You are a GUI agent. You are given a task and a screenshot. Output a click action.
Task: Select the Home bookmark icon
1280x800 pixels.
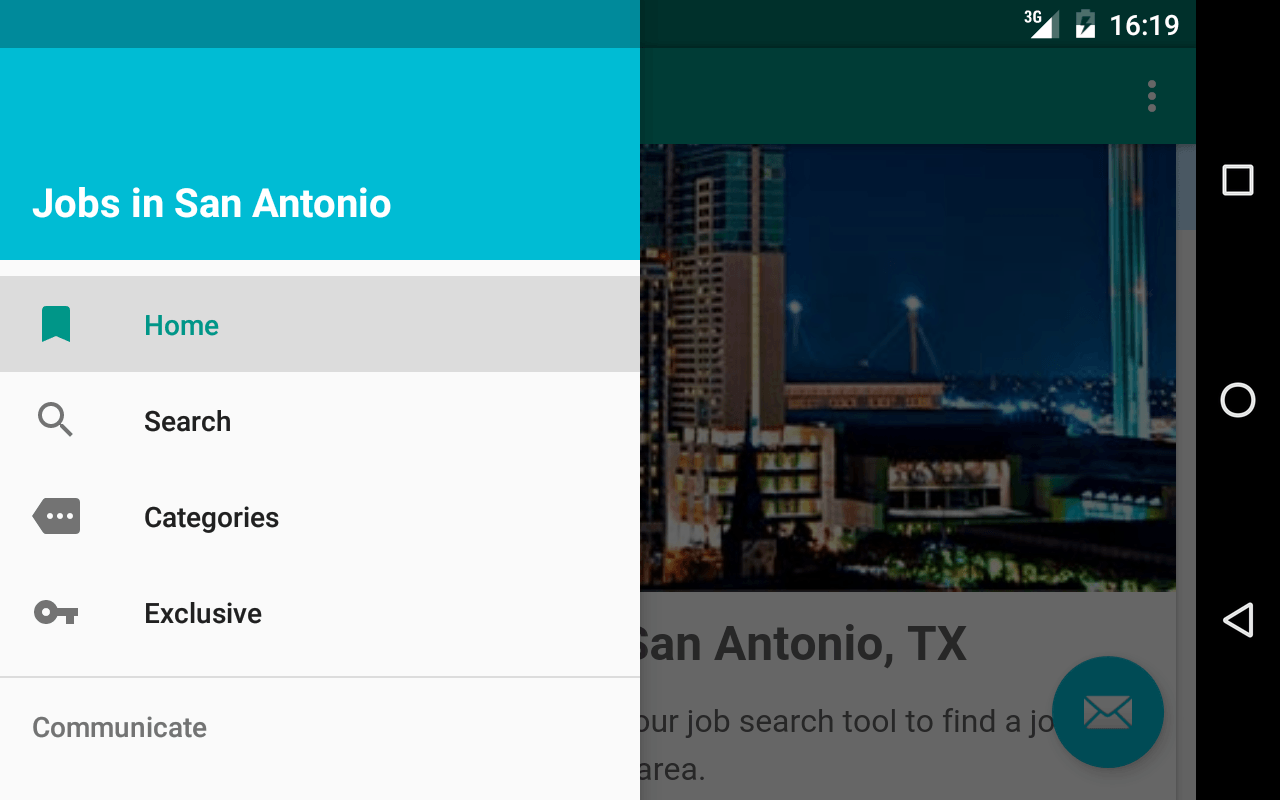[56, 325]
